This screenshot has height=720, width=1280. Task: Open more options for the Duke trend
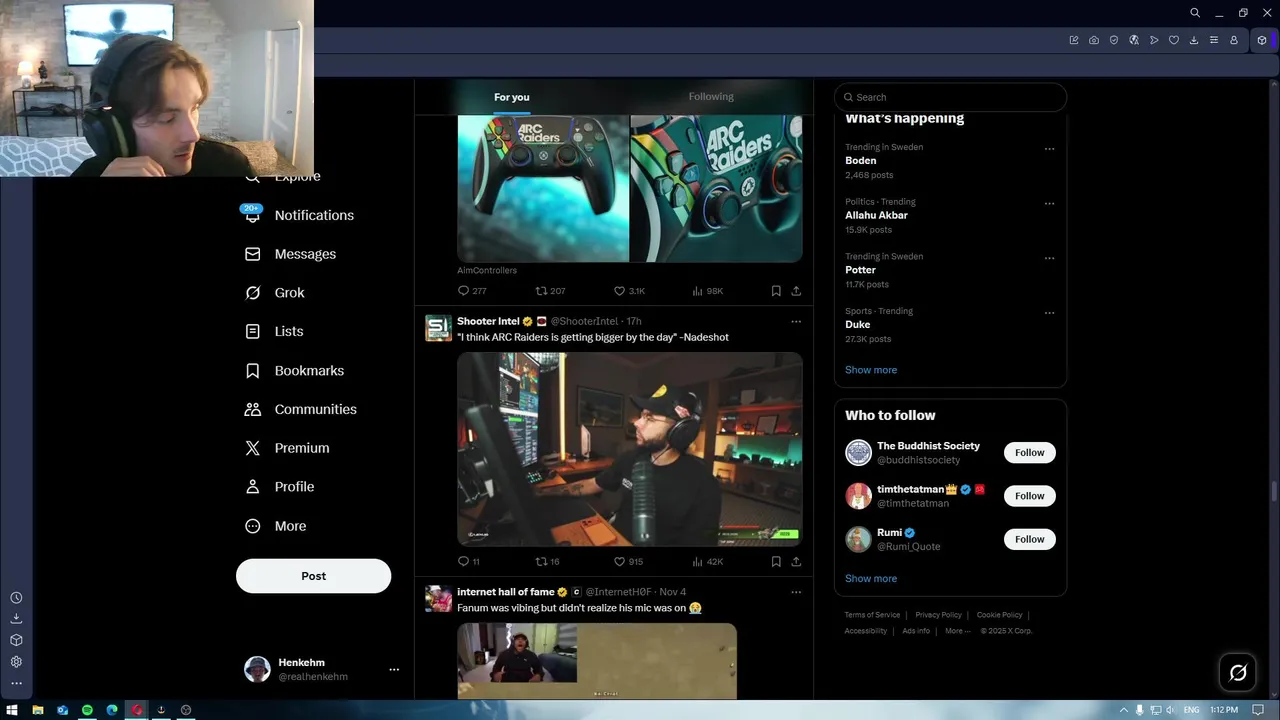click(x=1049, y=312)
